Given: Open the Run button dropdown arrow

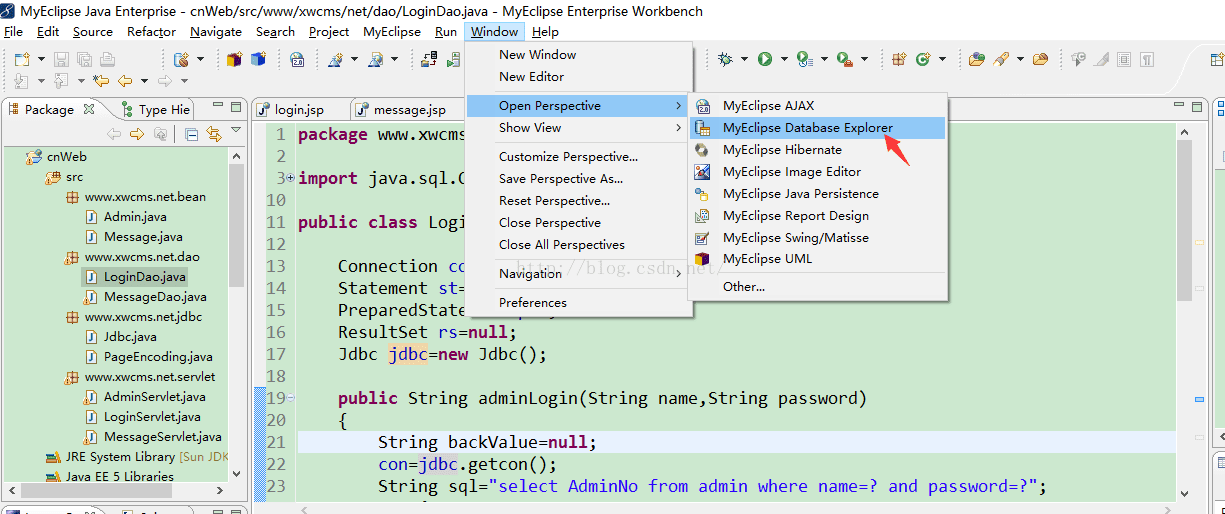Looking at the screenshot, I should click(784, 60).
